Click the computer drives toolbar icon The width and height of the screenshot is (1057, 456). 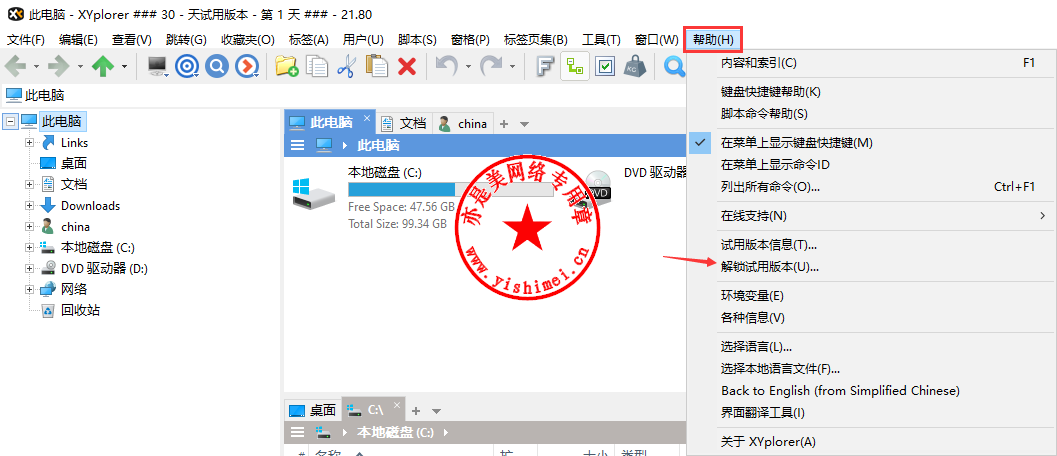(158, 66)
